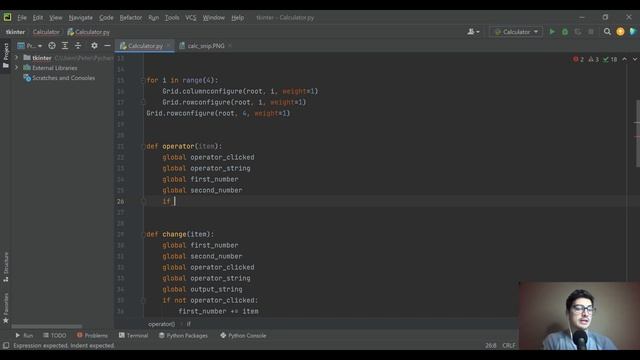The image size is (640, 360).
Task: Close the Calculator.py editor tab
Action: point(169,46)
